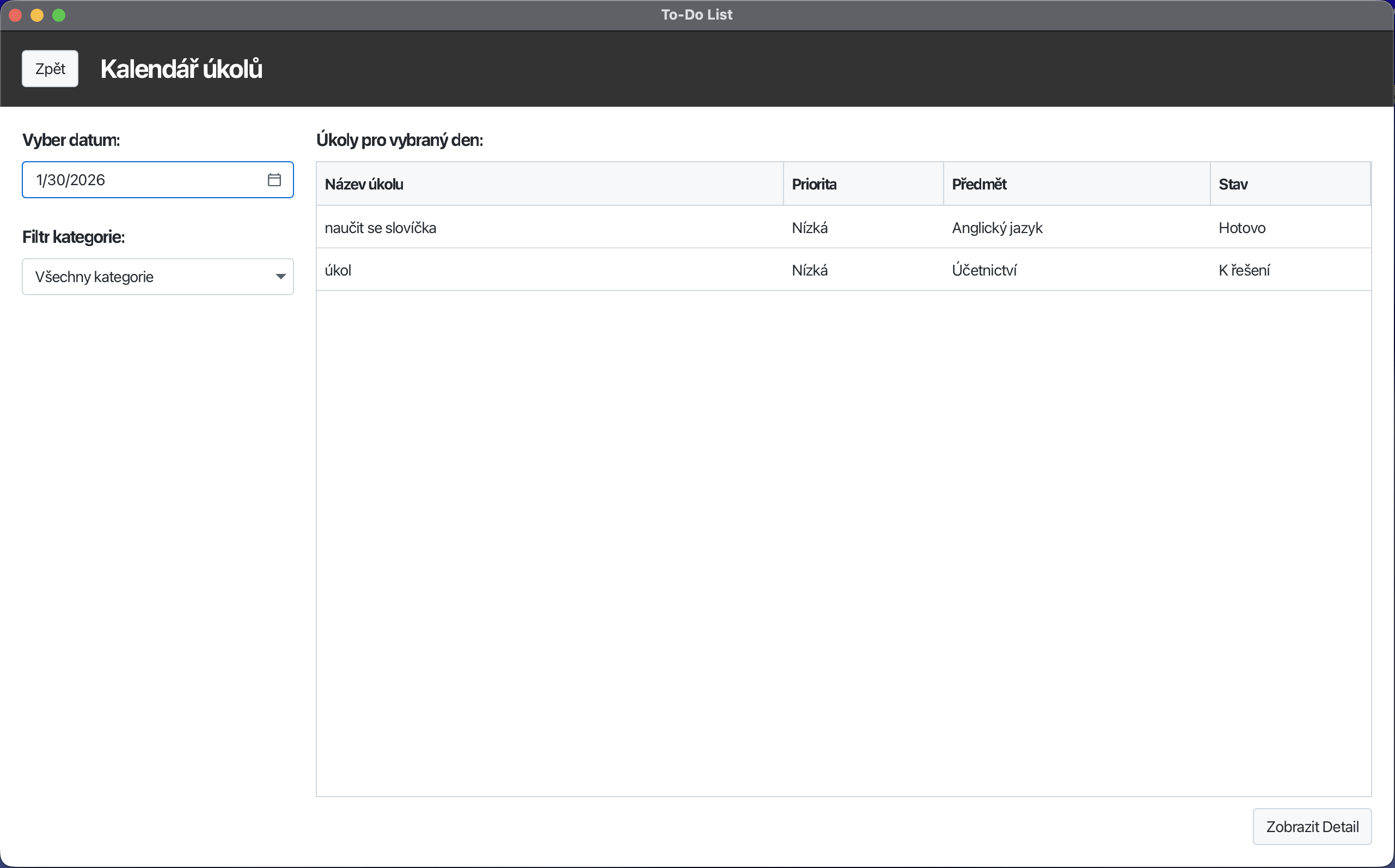Click the Anglický jazyk subject cell
Image resolution: width=1395 pixels, height=868 pixels.
(997, 228)
